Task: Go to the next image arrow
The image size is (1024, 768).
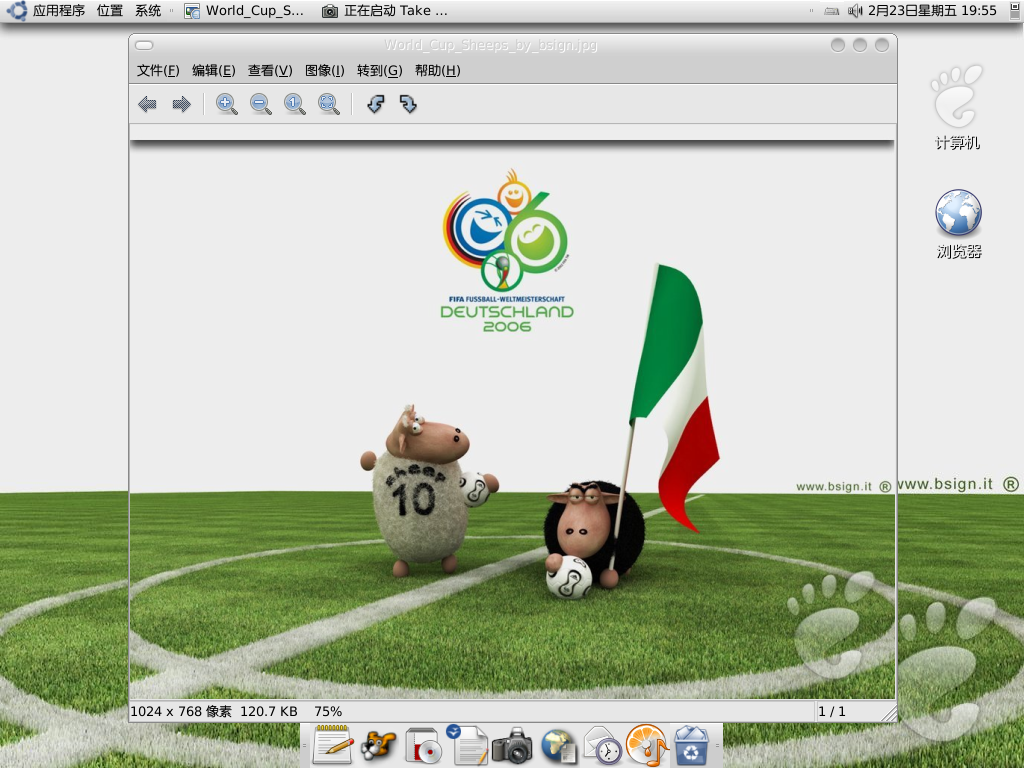Action: (182, 104)
